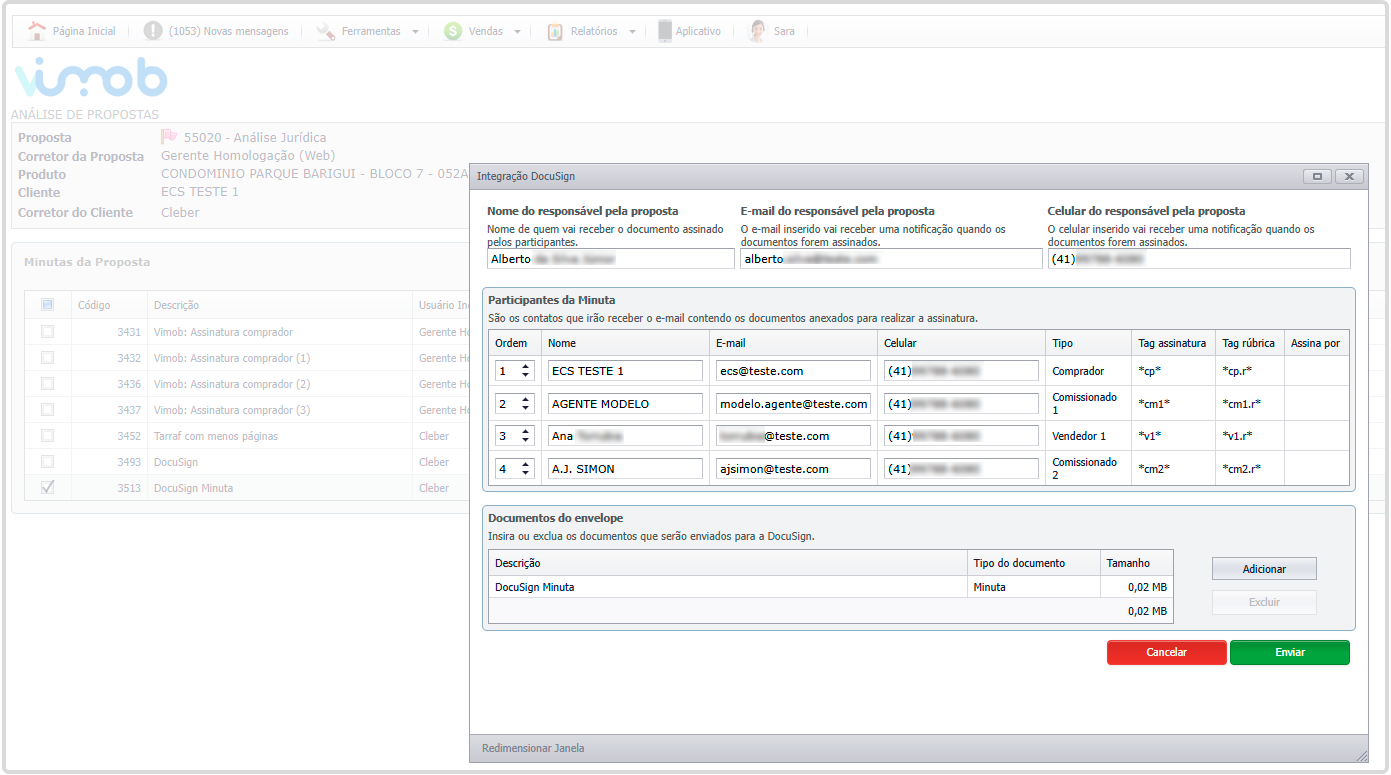Click the Tipo do documento column header
This screenshot has width=1391, height=775.
[1033, 563]
